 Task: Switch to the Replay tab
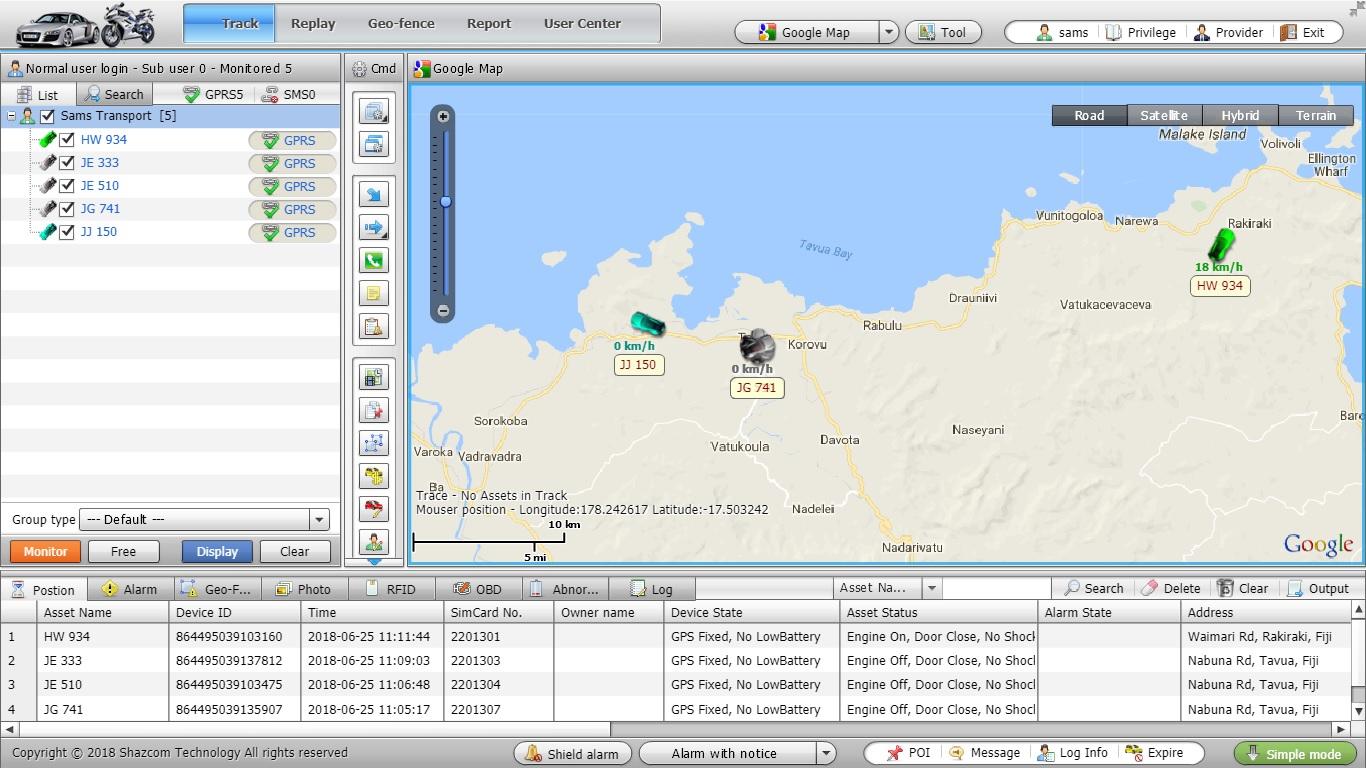313,24
